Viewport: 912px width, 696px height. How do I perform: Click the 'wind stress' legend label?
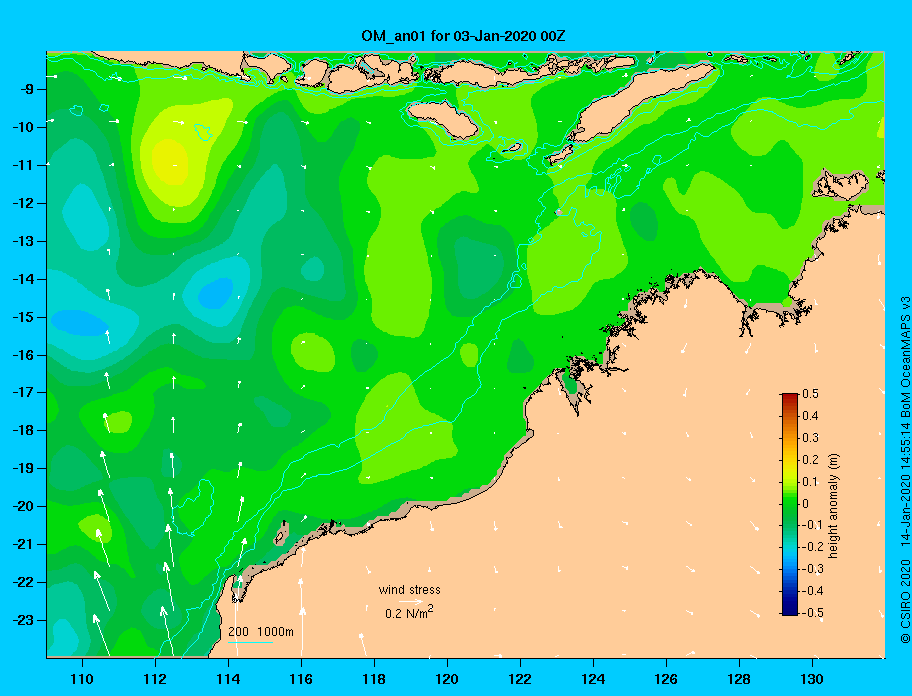[x=409, y=590]
